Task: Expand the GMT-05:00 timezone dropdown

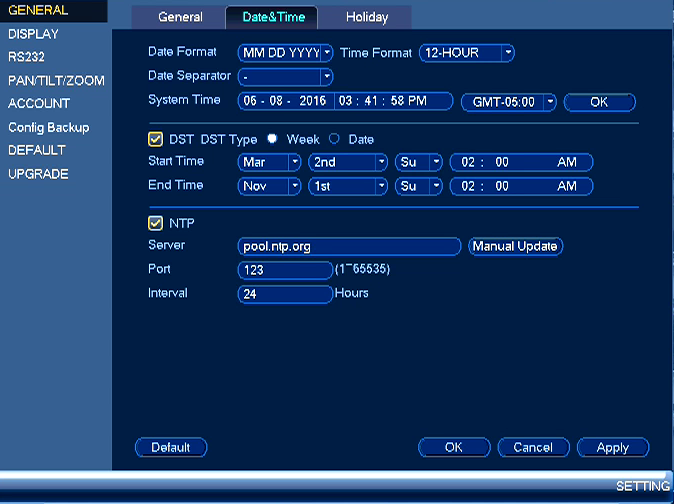Action: 508,102
